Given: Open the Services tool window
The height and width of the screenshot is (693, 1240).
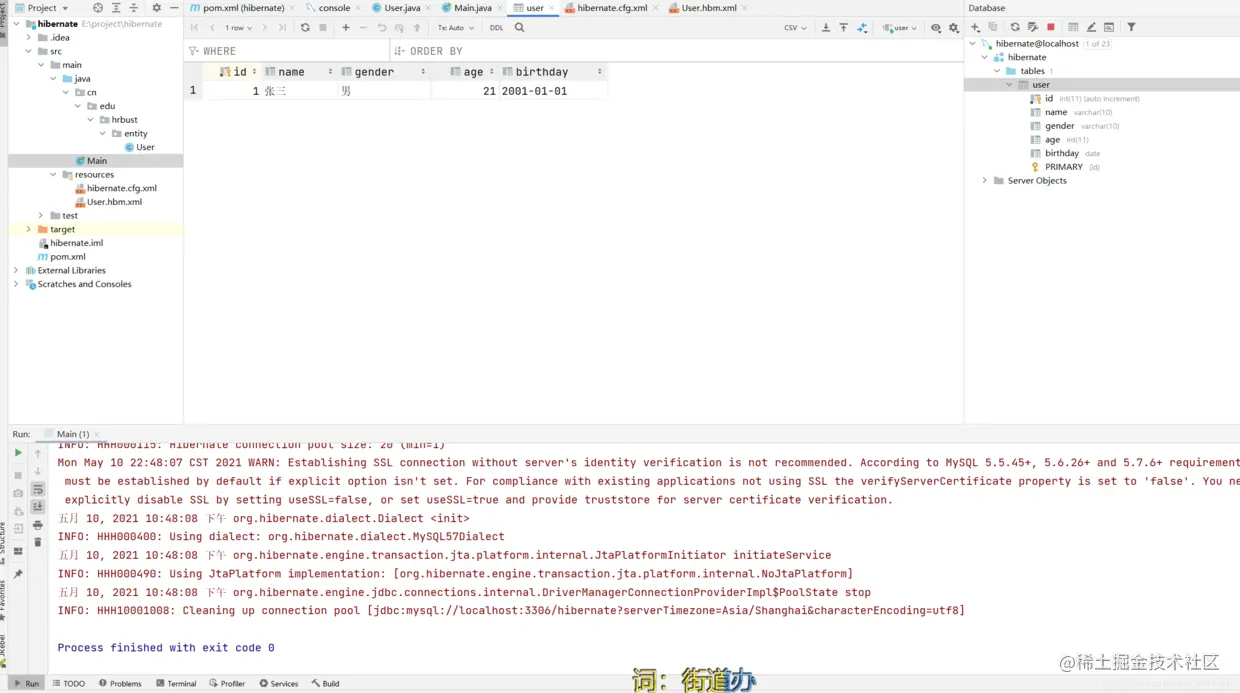Looking at the screenshot, I should pyautogui.click(x=279, y=684).
